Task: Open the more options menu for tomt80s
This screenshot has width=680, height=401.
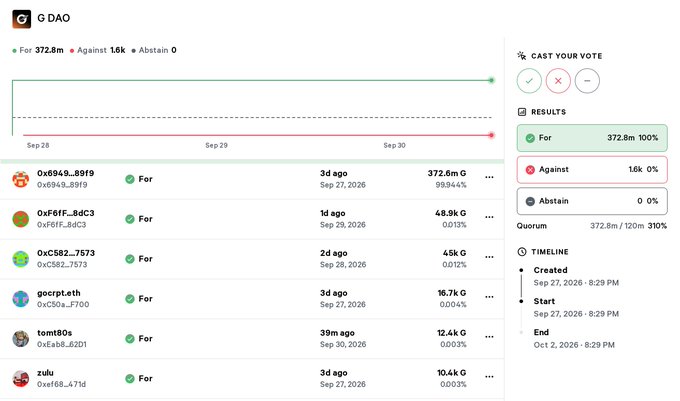Action: (x=489, y=337)
